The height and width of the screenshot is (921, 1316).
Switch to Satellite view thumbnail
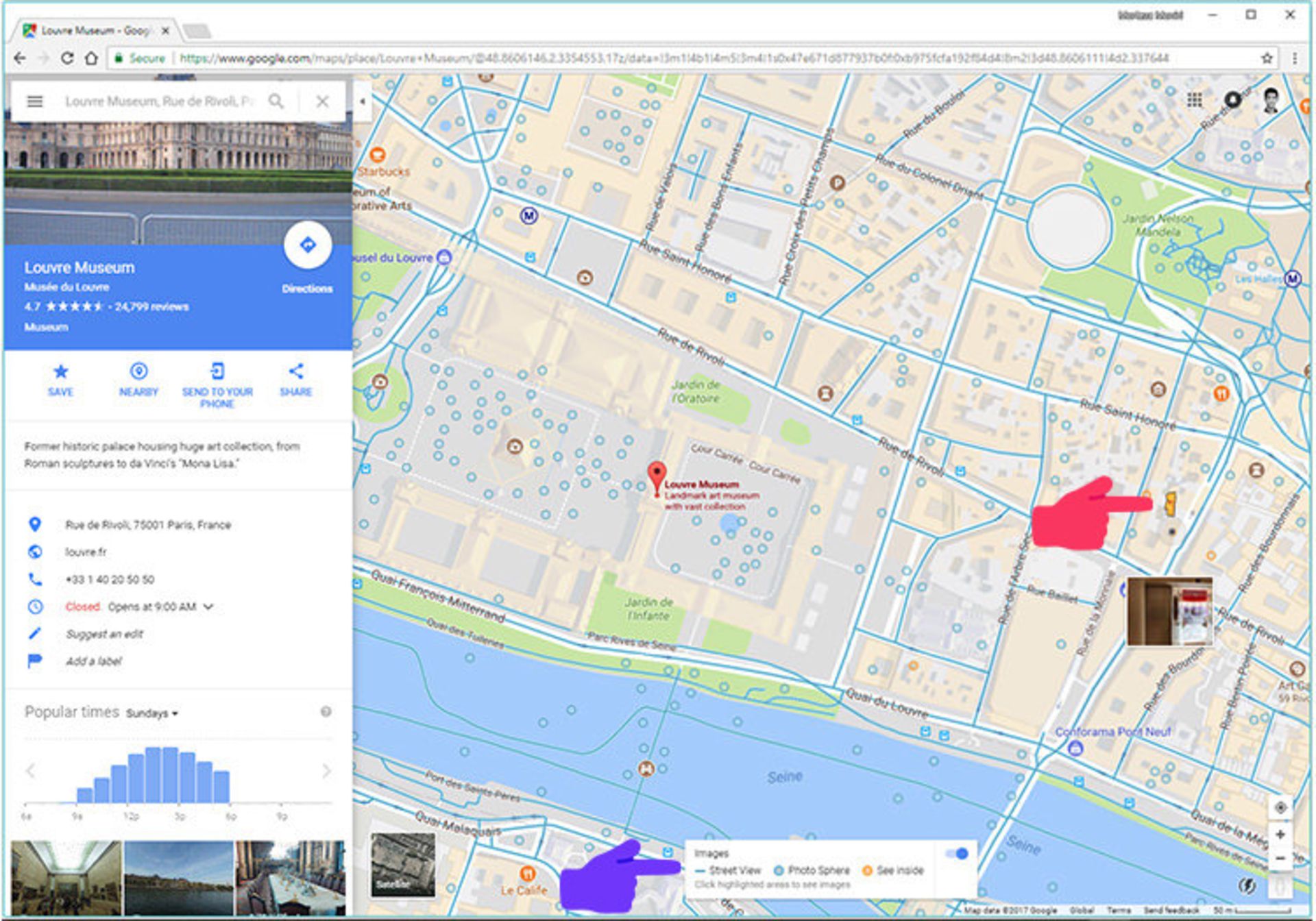click(x=403, y=865)
